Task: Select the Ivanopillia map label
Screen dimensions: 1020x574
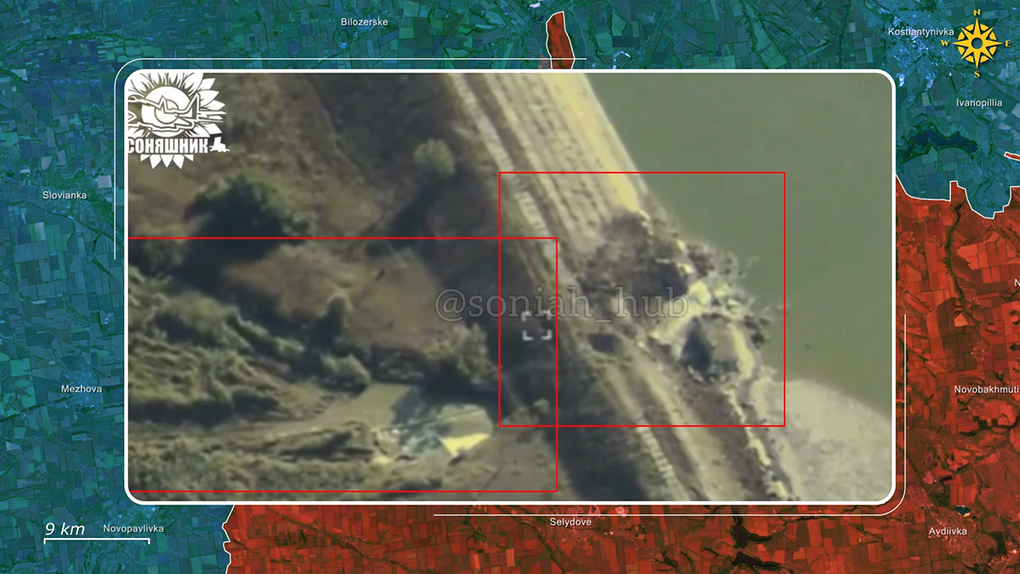Action: click(x=978, y=103)
